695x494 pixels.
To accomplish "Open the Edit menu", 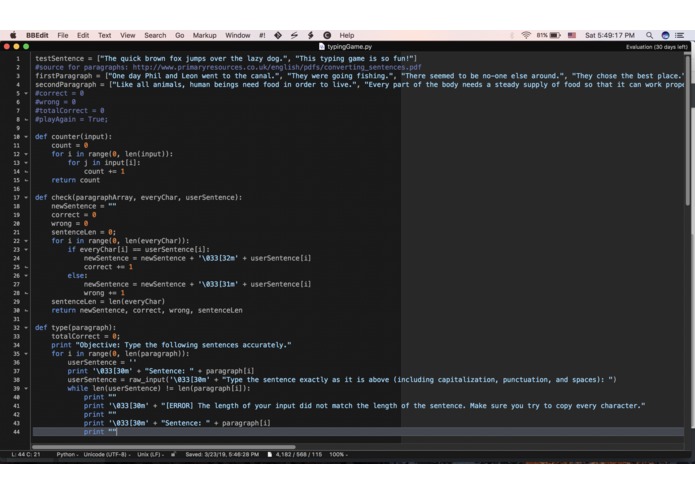I will pos(83,35).
